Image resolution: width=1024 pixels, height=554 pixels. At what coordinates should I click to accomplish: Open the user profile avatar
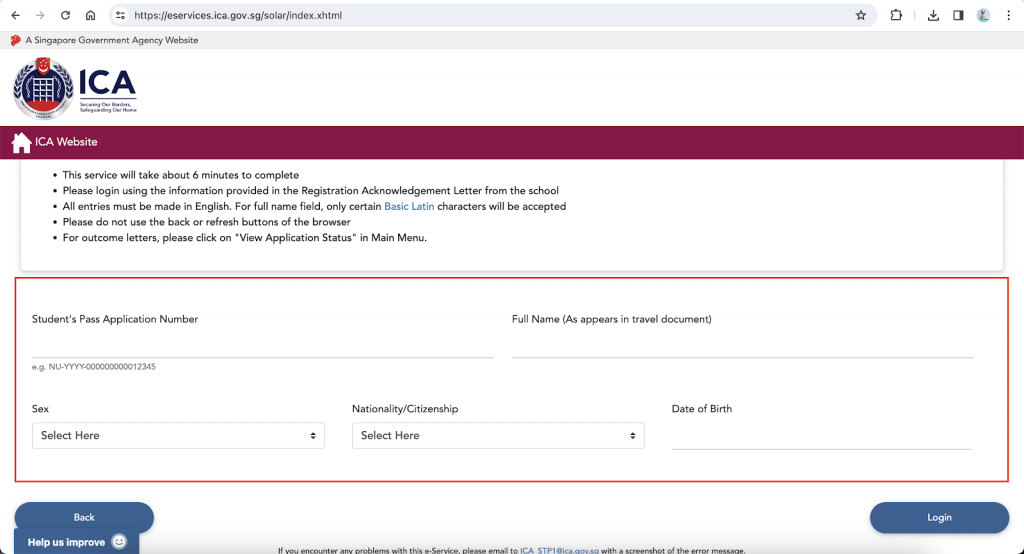click(983, 16)
